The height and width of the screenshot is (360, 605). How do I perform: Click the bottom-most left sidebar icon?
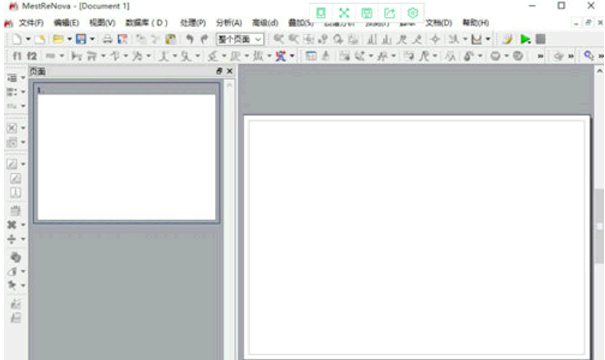tap(15, 318)
